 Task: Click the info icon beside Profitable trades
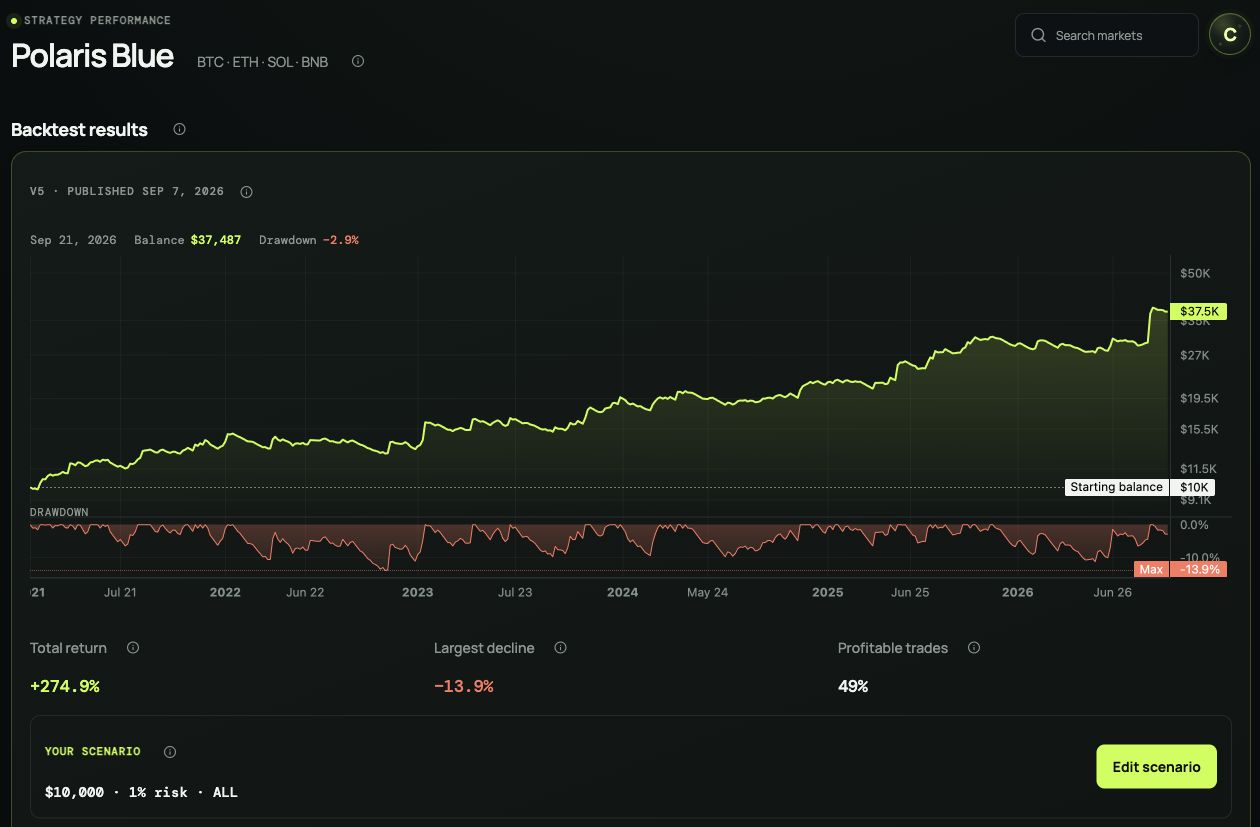click(974, 647)
